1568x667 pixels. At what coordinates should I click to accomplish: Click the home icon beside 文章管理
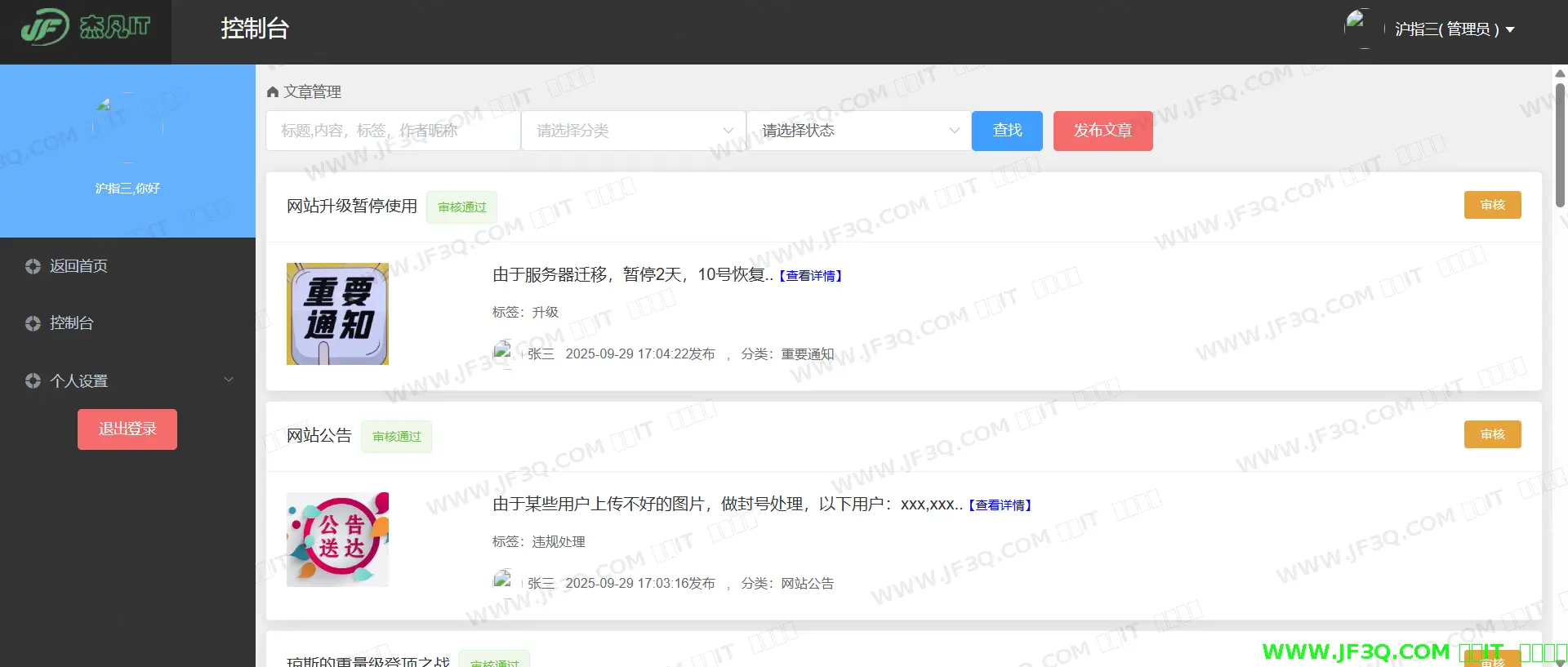pyautogui.click(x=273, y=92)
